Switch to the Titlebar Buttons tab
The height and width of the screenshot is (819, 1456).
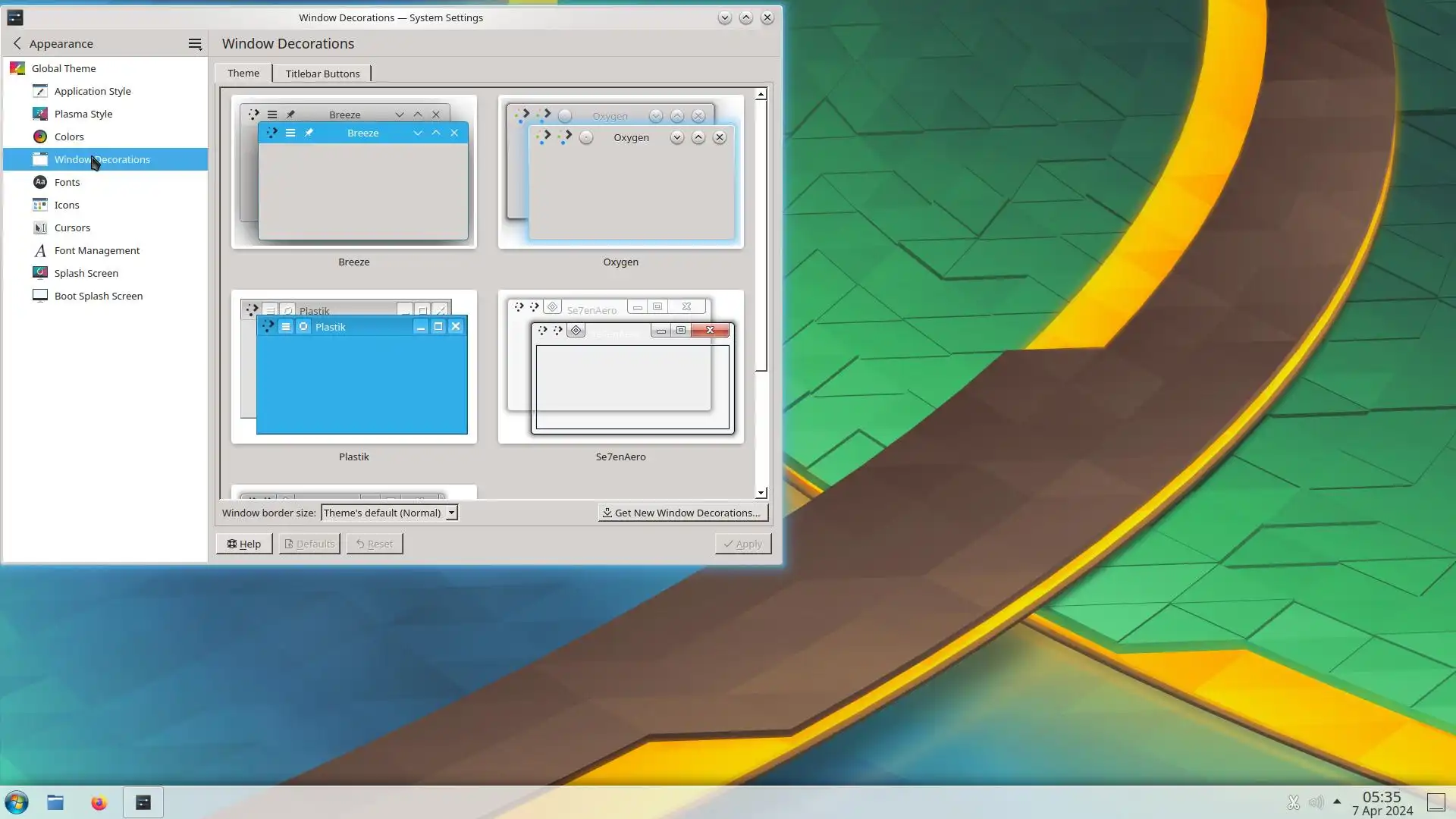[322, 74]
